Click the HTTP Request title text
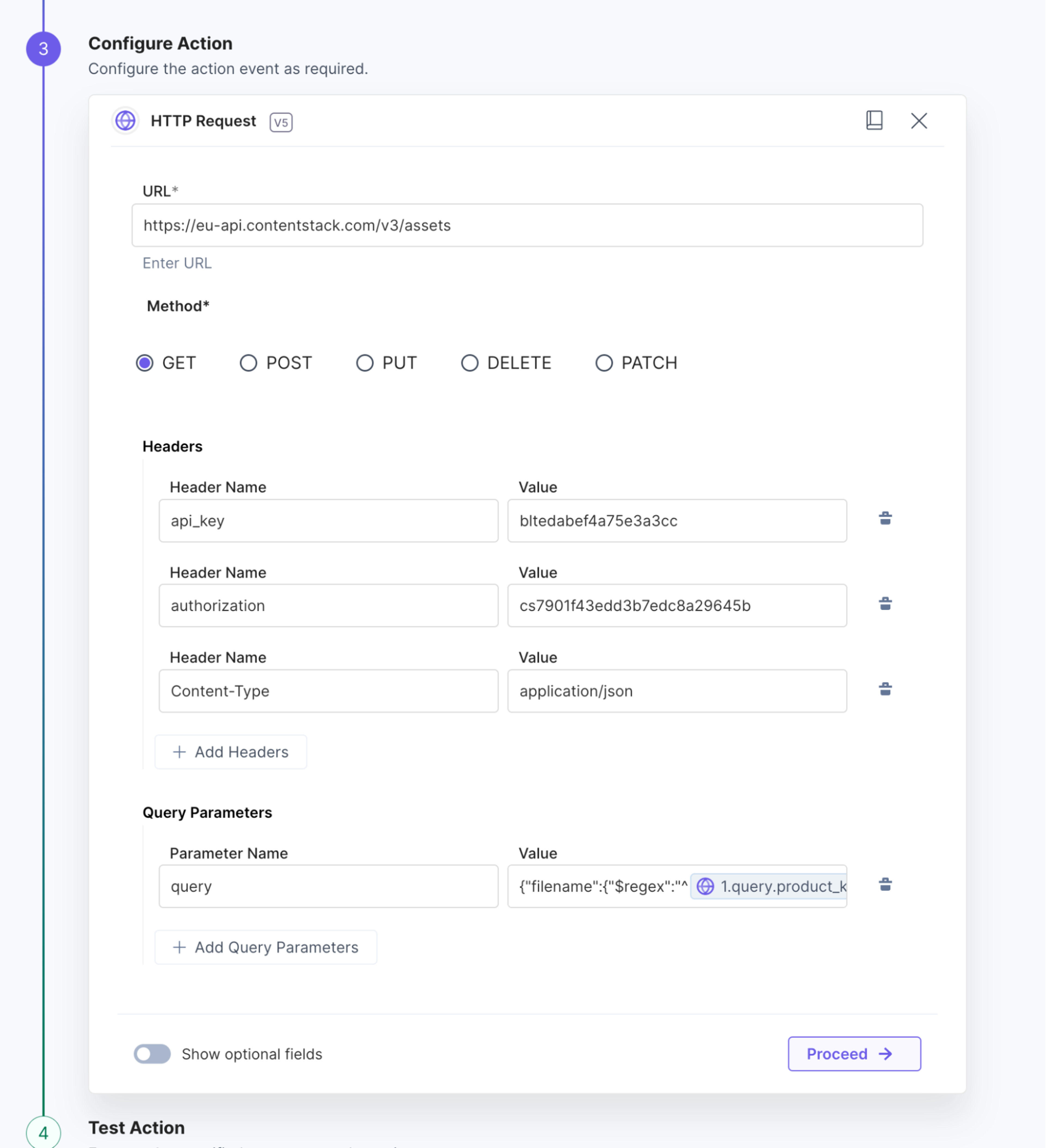Screen dimensions: 1046x1148 tap(203, 121)
